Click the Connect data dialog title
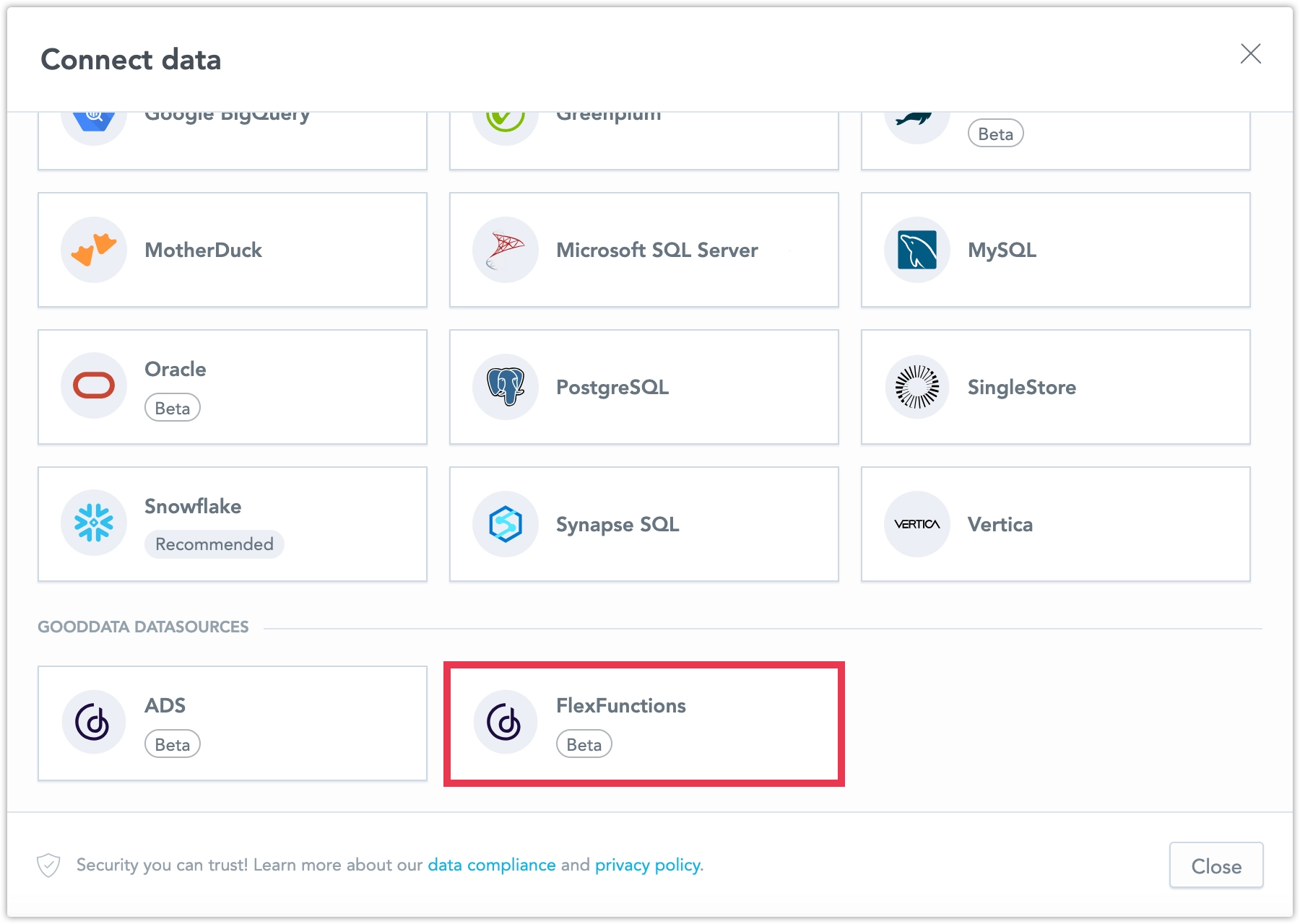 (x=131, y=59)
